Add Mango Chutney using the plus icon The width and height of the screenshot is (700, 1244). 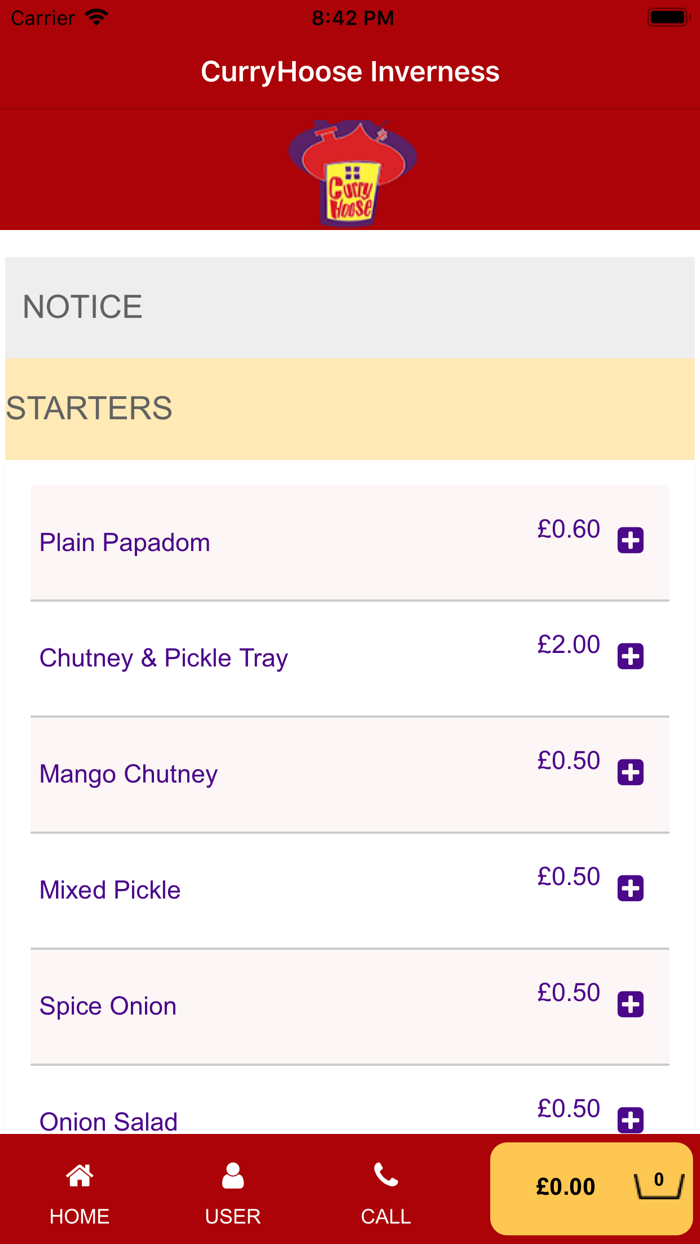pos(630,772)
